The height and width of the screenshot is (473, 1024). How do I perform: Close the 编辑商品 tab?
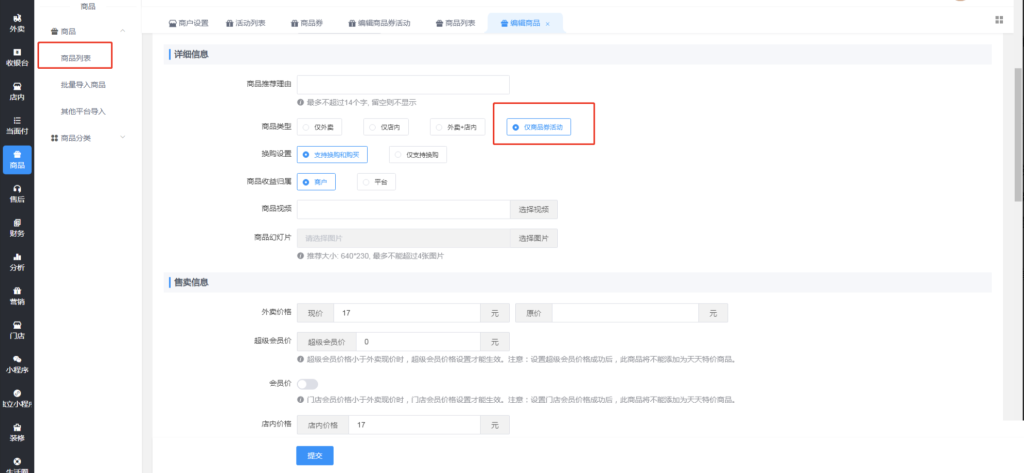click(547, 23)
